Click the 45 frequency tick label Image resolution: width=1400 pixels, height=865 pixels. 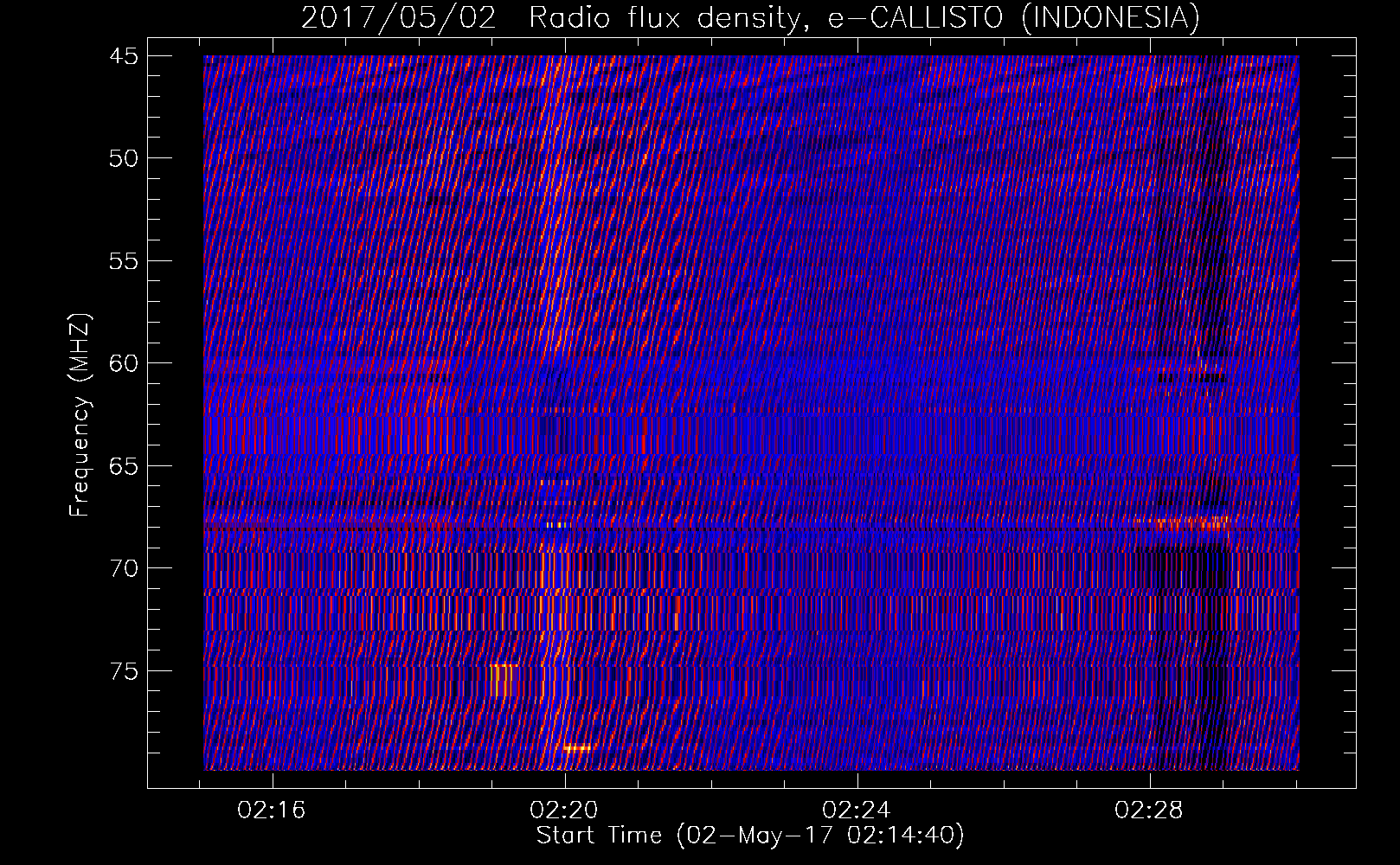(x=123, y=56)
